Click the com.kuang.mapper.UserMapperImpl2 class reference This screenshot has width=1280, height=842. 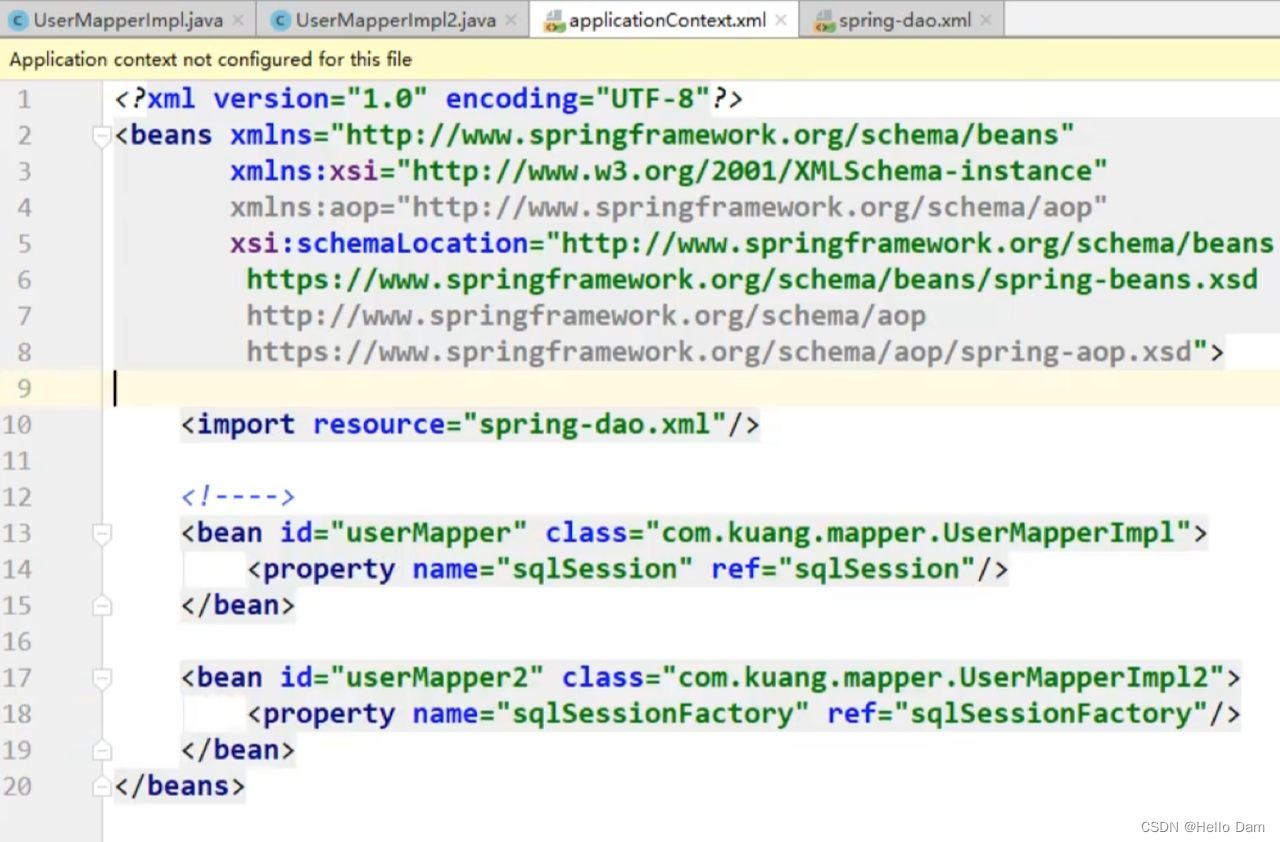tap(943, 678)
